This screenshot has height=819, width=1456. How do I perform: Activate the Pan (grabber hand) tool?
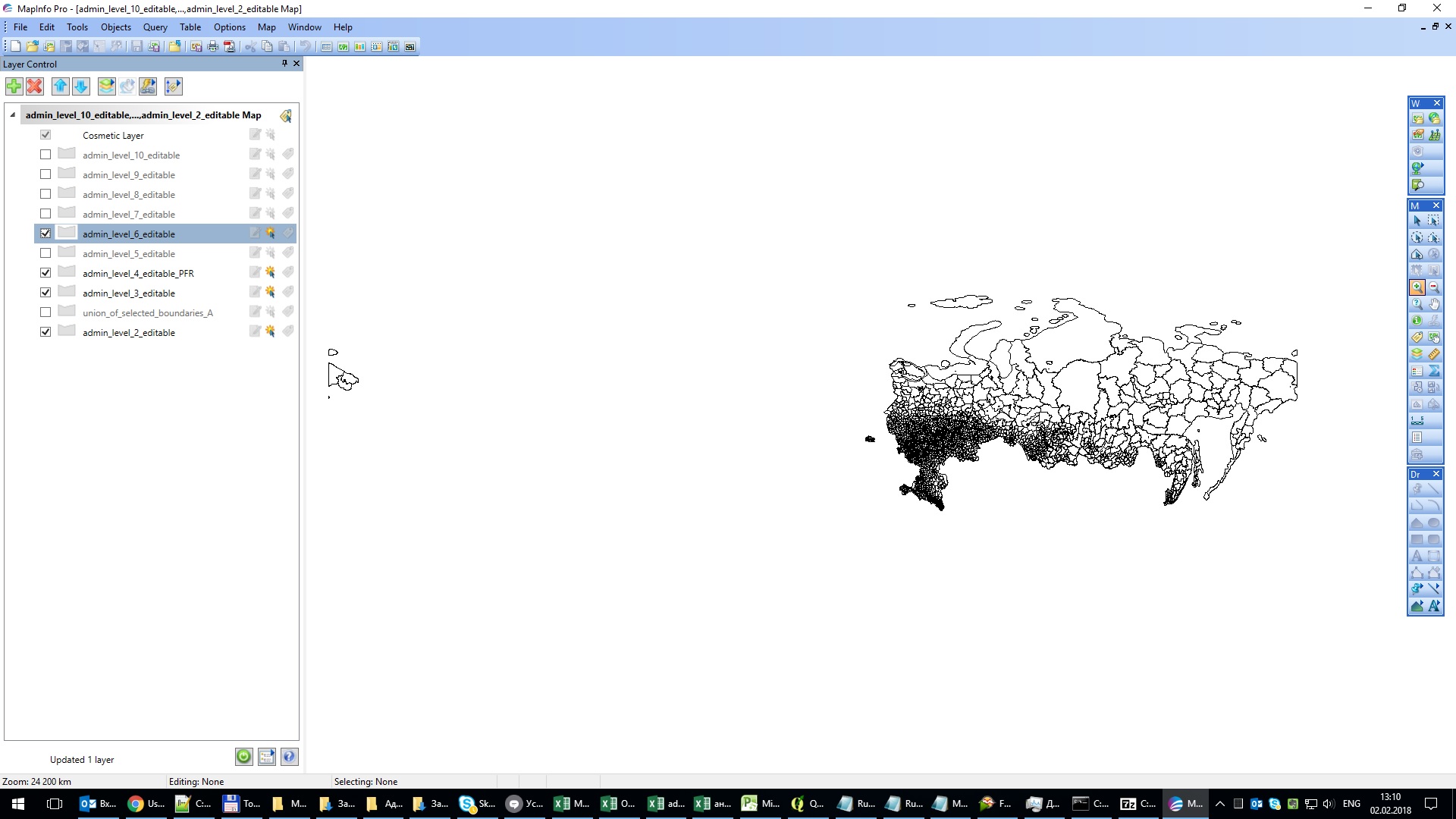coord(1434,304)
